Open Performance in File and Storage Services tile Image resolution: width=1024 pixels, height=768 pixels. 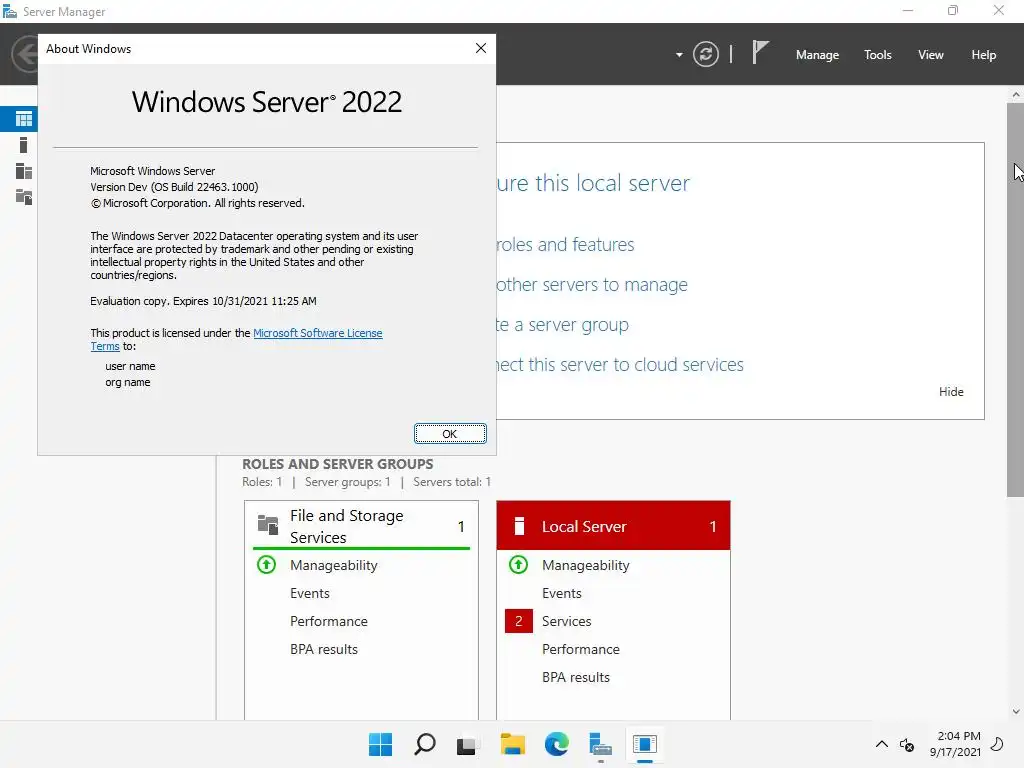[x=328, y=621]
